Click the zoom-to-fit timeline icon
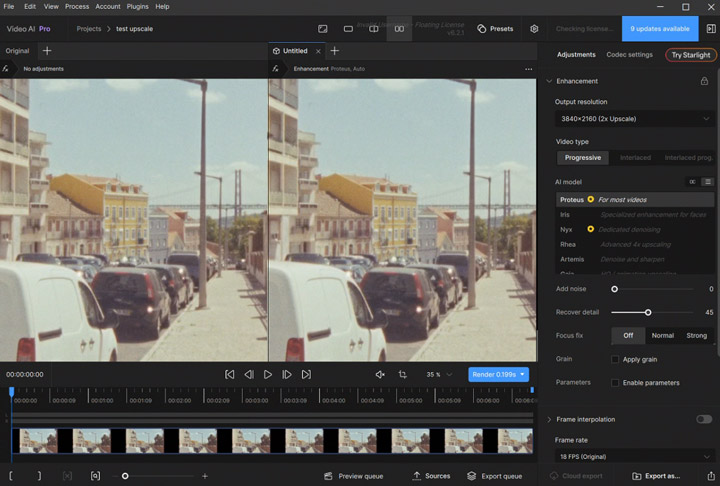The image size is (720, 486). [95, 476]
